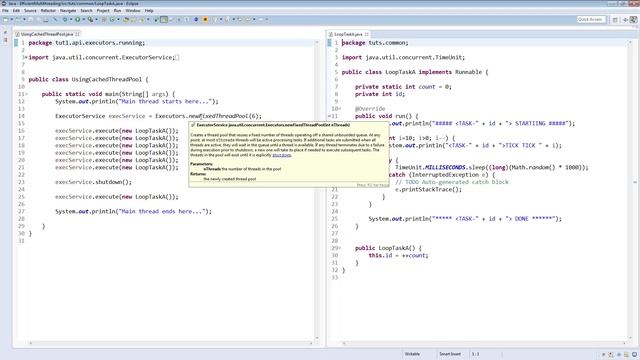Click "this.id = ++count;" line
The width and height of the screenshot is (640, 360).
(x=398, y=256)
